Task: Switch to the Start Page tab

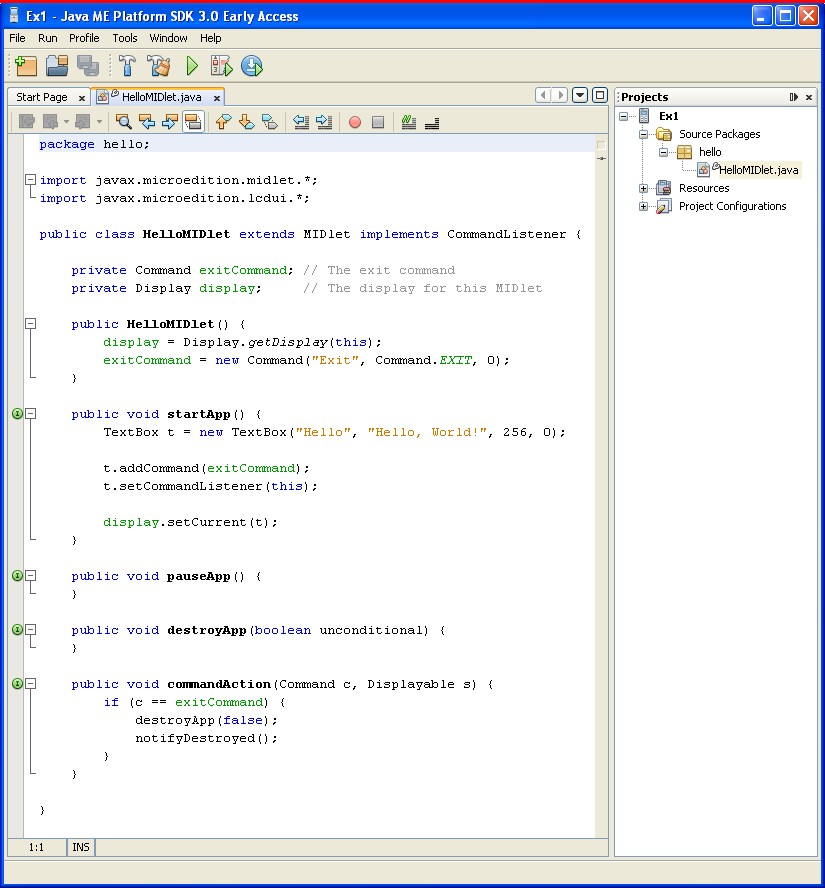Action: point(42,97)
